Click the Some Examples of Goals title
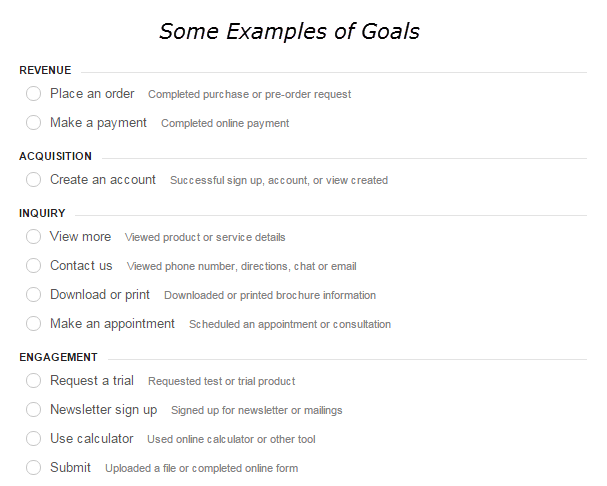Image resolution: width=607 pixels, height=486 pixels. 289,32
